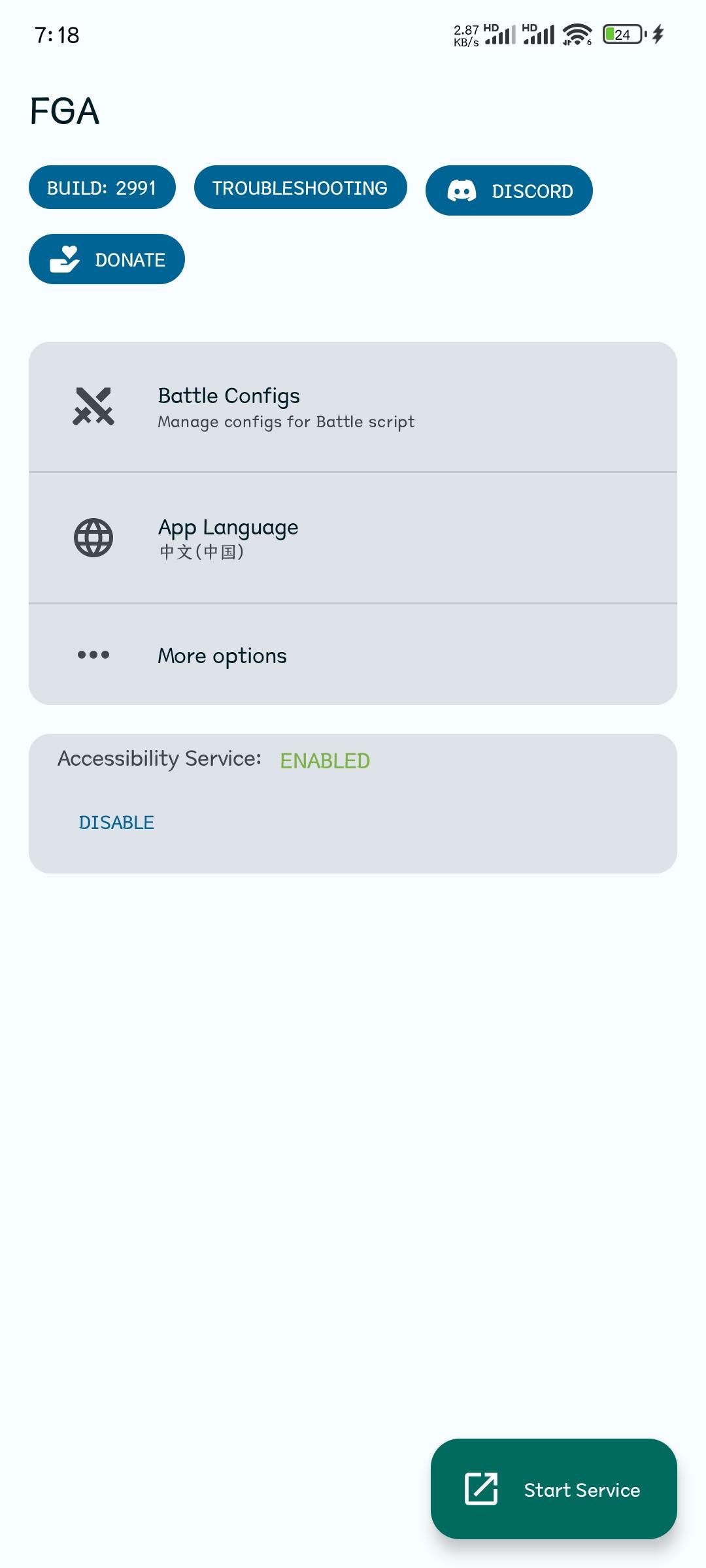Open Battle Configs menu entry
The image size is (706, 1568).
[x=353, y=406]
